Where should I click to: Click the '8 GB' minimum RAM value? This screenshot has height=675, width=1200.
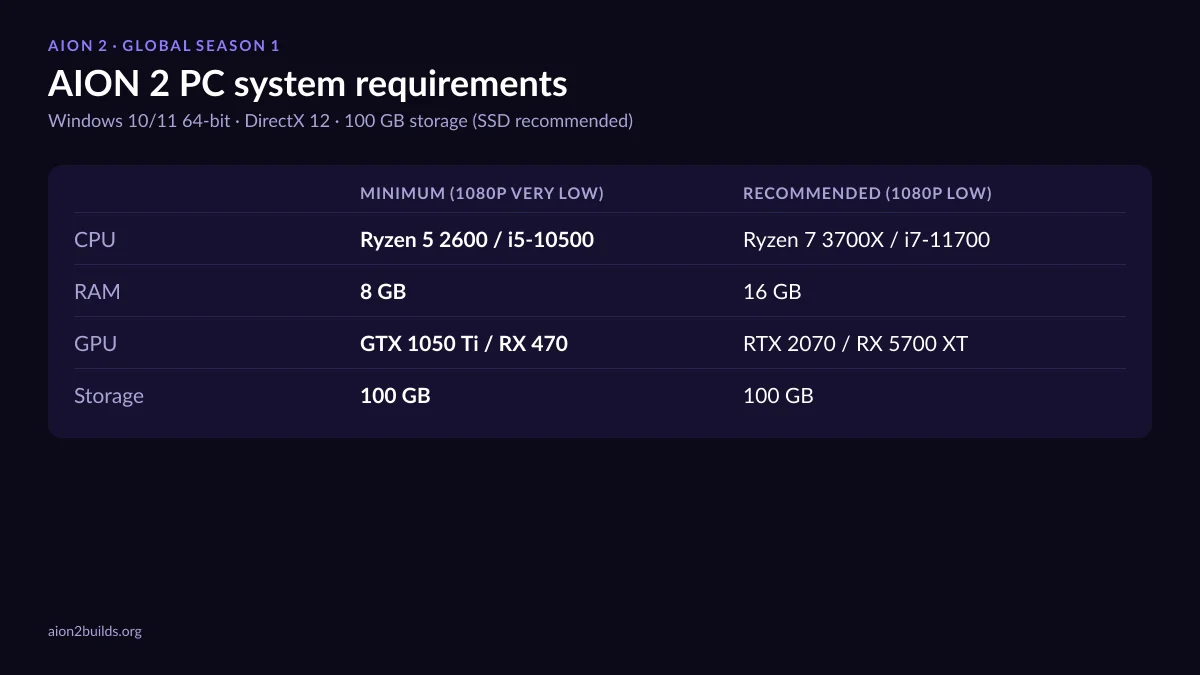point(383,292)
